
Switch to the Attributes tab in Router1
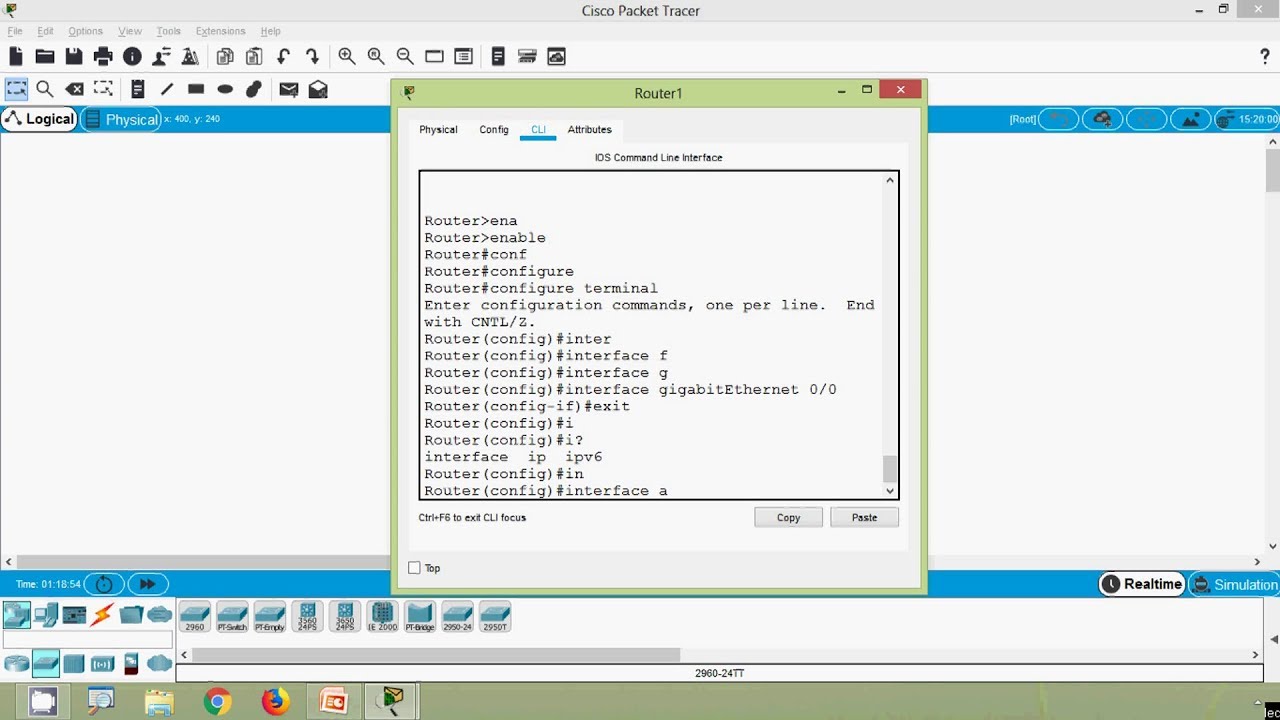coord(590,130)
